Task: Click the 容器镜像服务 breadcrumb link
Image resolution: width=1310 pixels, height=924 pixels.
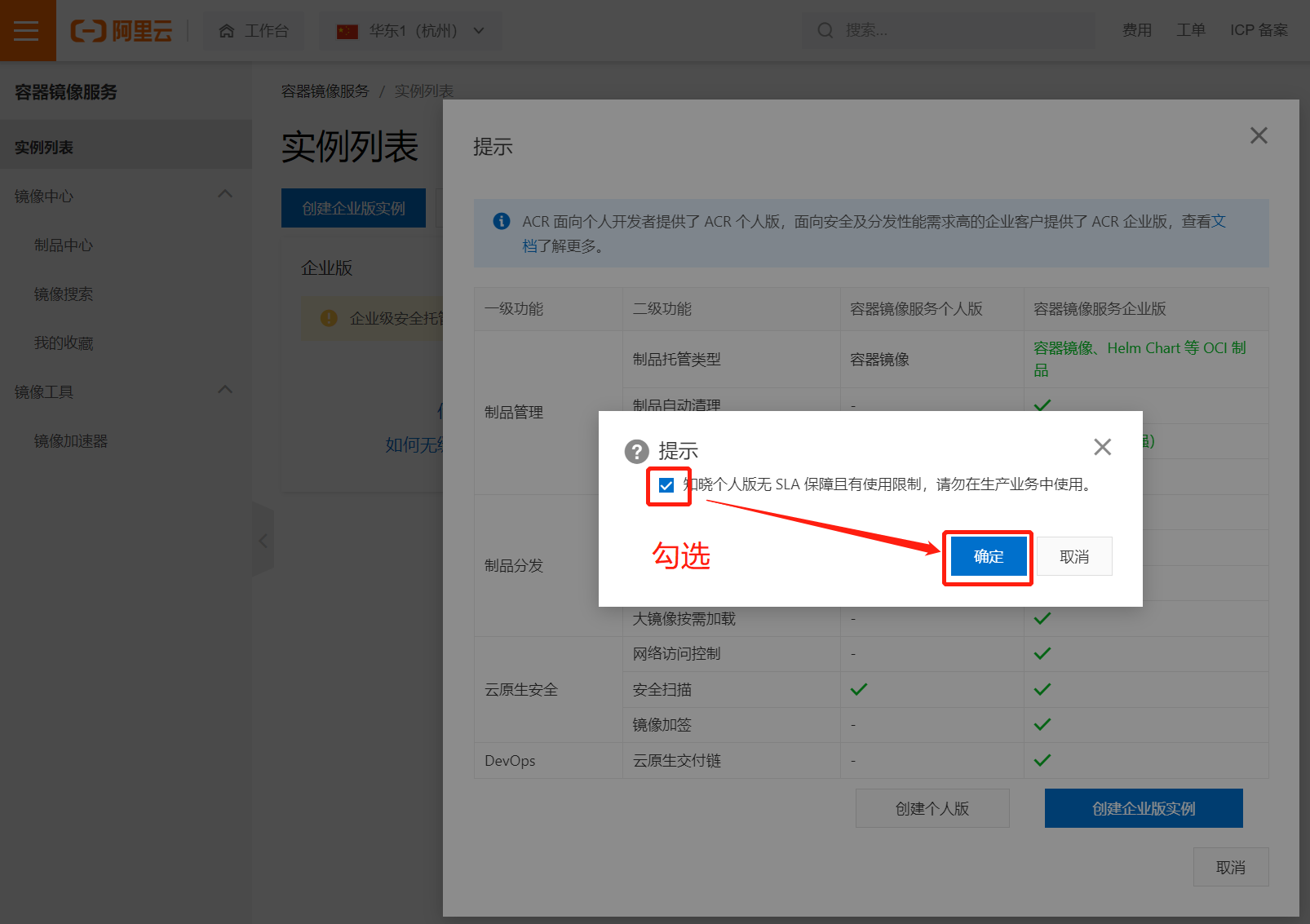Action: (x=325, y=91)
